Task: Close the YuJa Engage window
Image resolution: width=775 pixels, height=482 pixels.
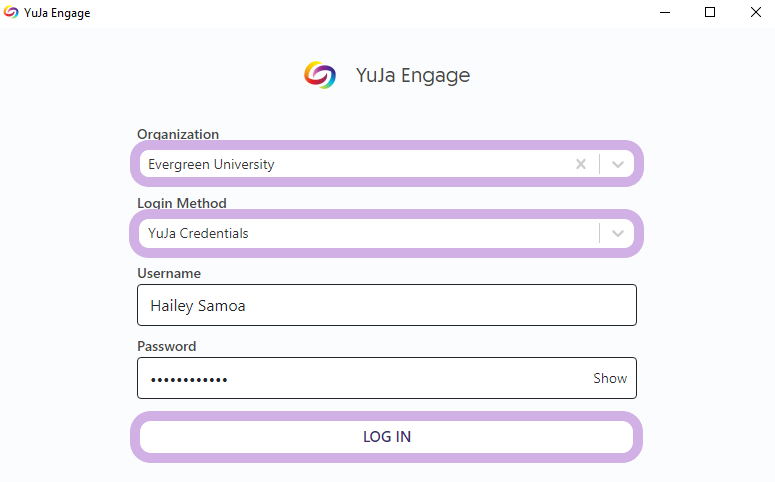Action: [x=755, y=13]
